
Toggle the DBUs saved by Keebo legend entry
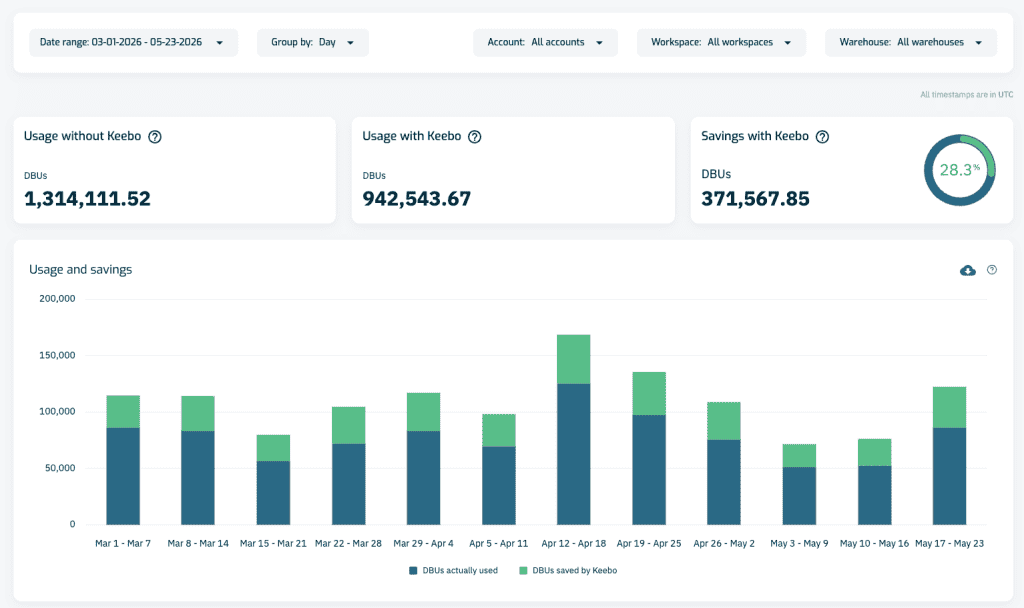[x=568, y=570]
